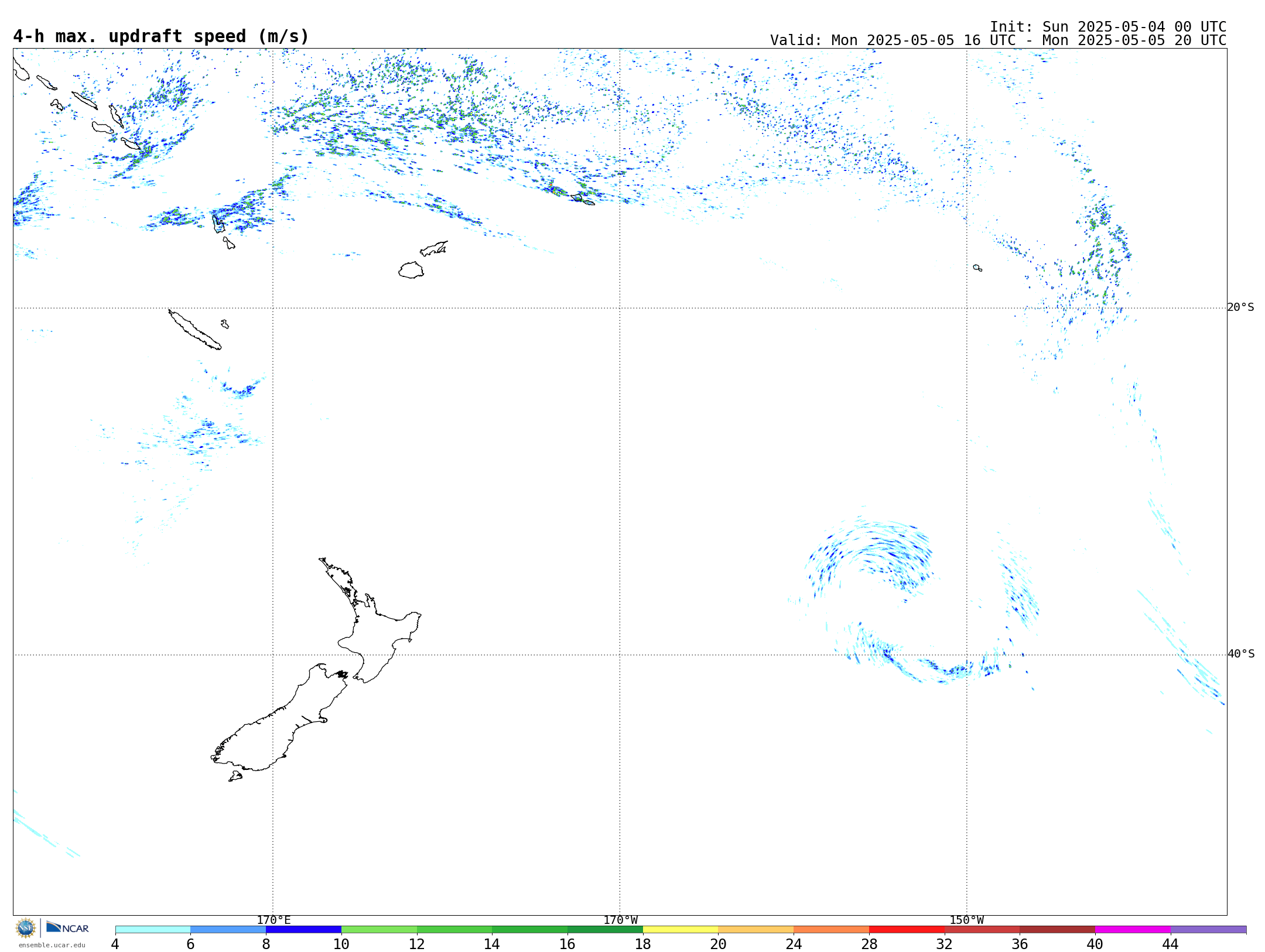1265x952 pixels.
Task: Click the colorbar tick label '28'
Action: (x=869, y=944)
